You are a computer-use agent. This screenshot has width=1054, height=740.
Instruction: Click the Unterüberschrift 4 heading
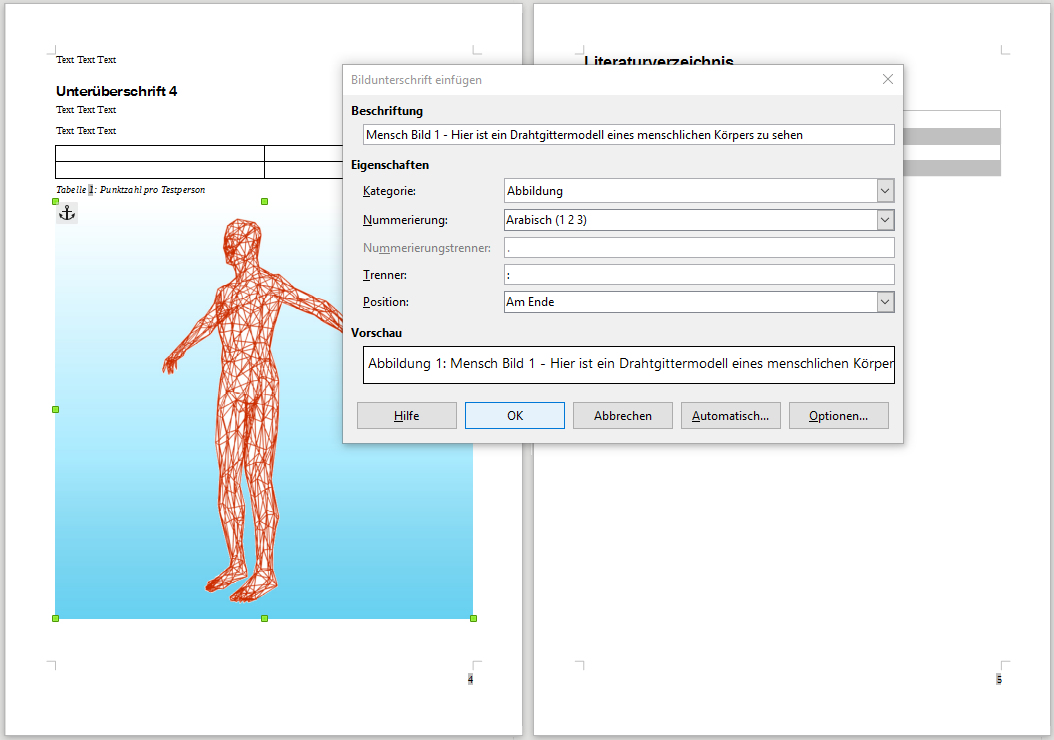pyautogui.click(x=117, y=91)
